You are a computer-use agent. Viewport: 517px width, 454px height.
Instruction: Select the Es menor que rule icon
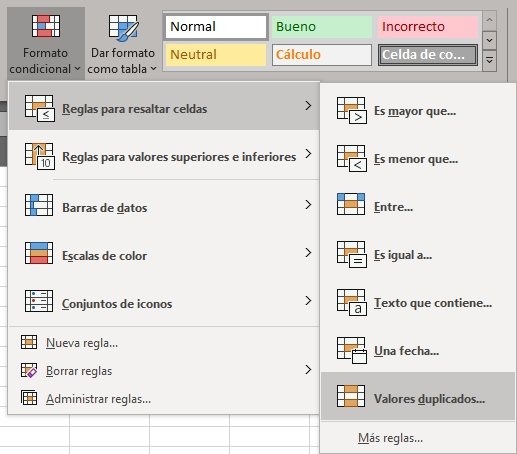tap(352, 158)
